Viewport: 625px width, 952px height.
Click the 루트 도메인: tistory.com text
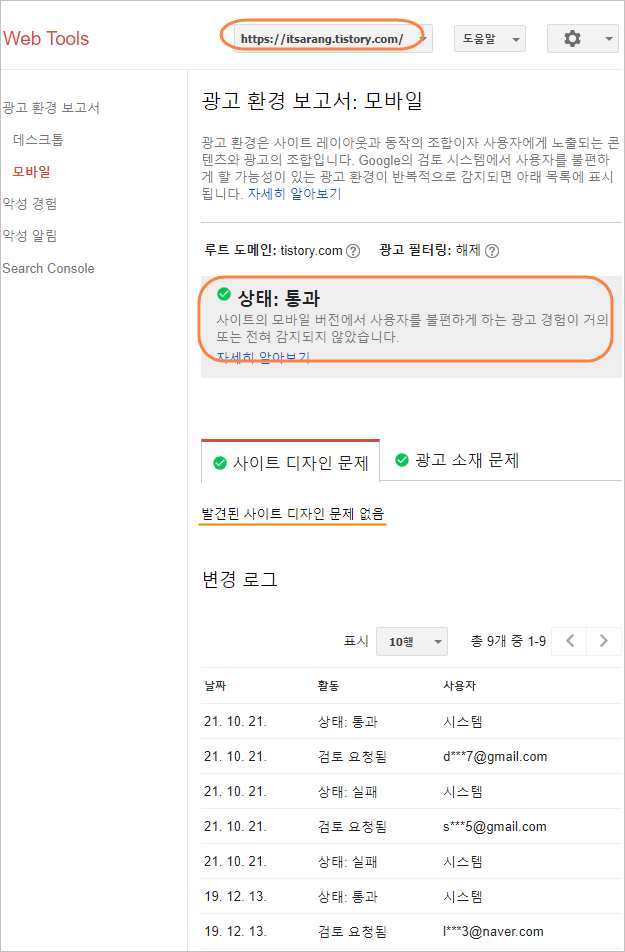pos(275,250)
